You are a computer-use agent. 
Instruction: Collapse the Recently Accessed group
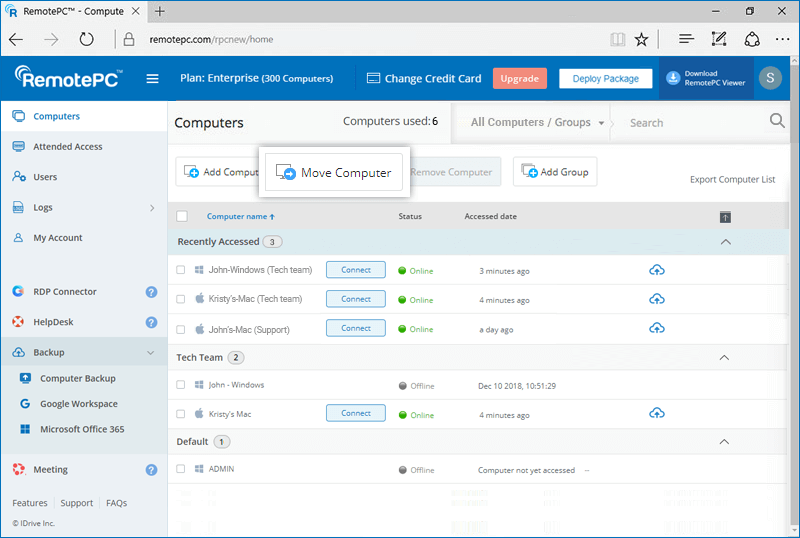tap(725, 242)
